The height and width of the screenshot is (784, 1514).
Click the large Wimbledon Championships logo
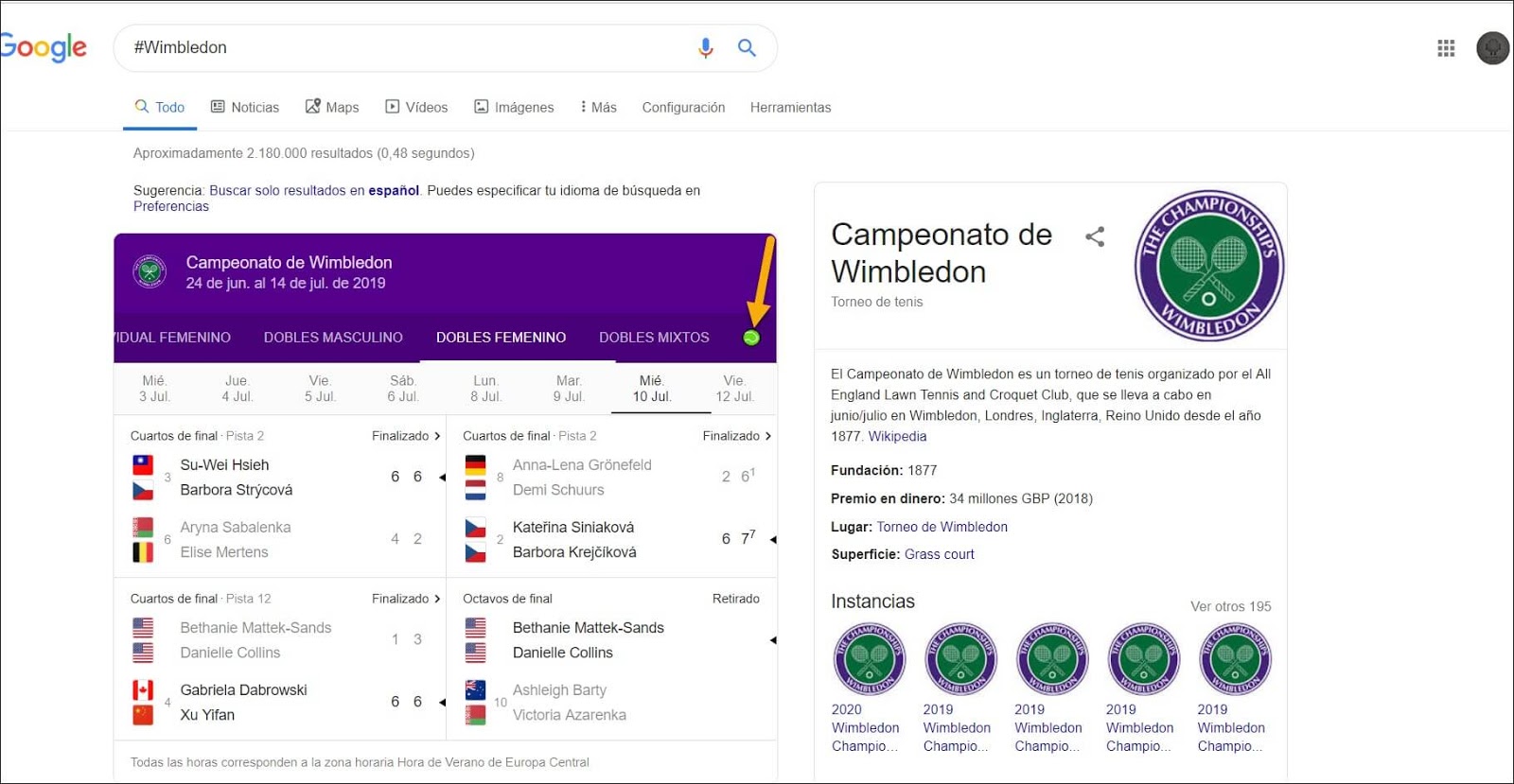1208,266
